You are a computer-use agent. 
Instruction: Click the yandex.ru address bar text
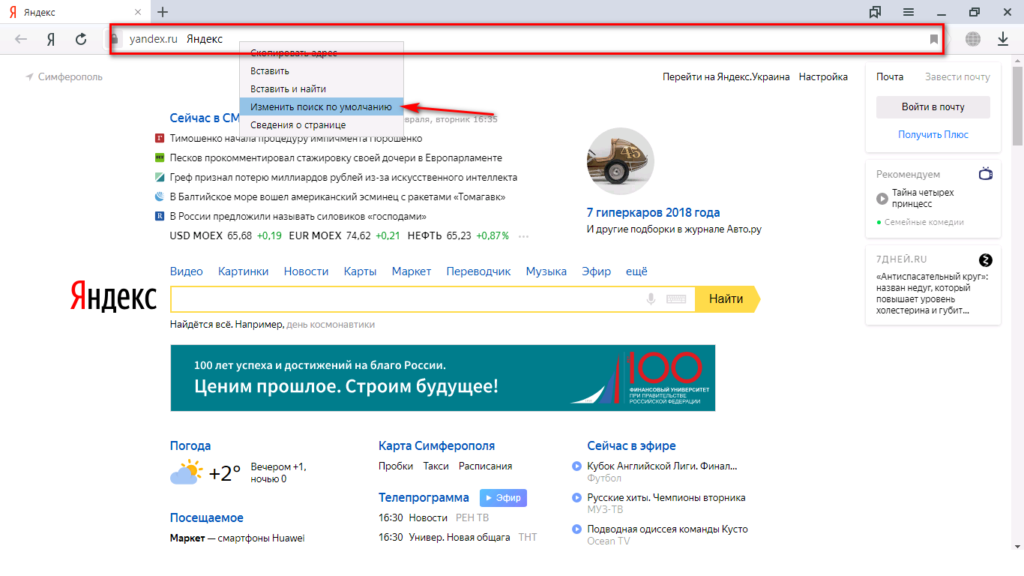pyautogui.click(x=153, y=39)
